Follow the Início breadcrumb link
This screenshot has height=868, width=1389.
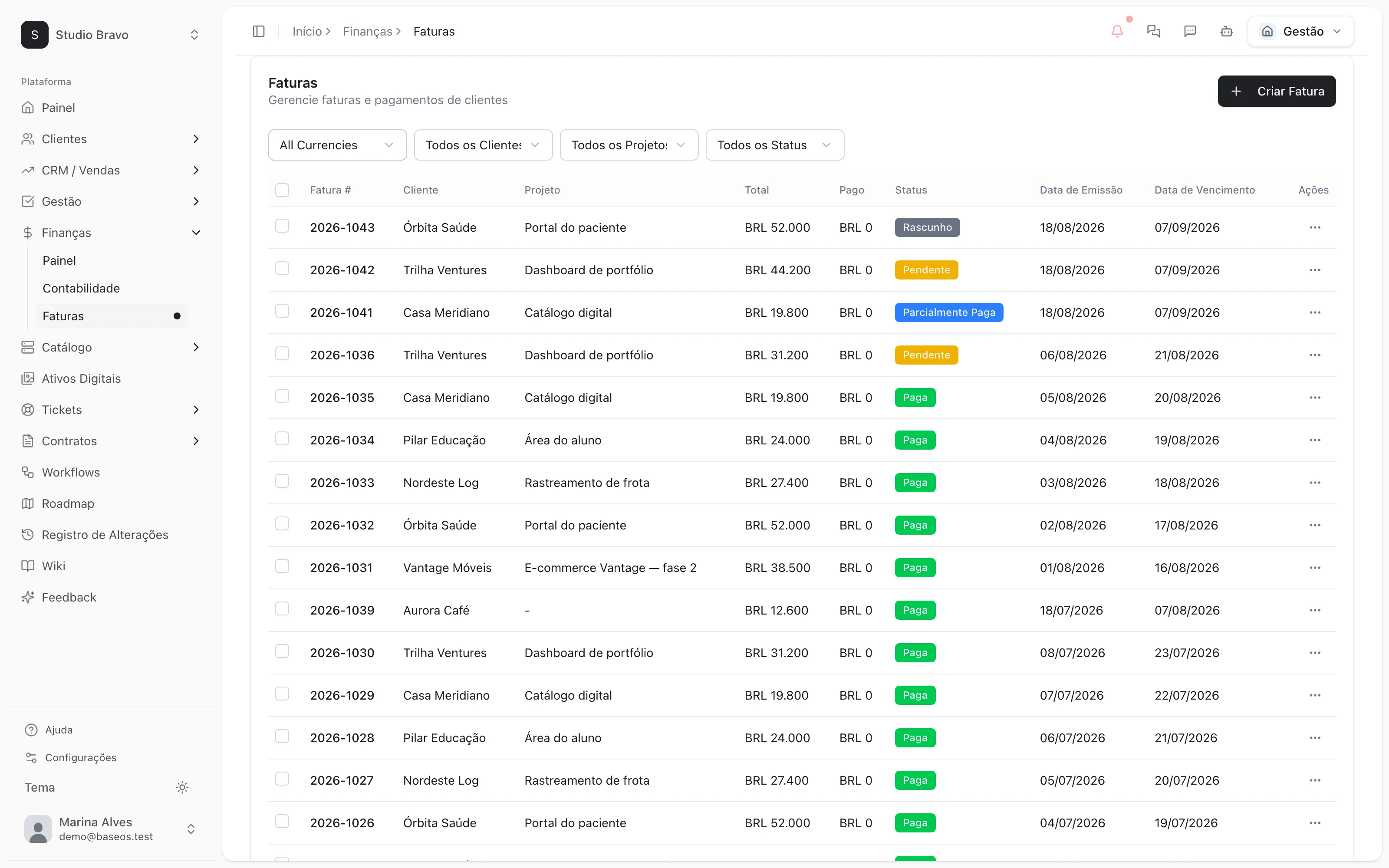[x=307, y=32]
